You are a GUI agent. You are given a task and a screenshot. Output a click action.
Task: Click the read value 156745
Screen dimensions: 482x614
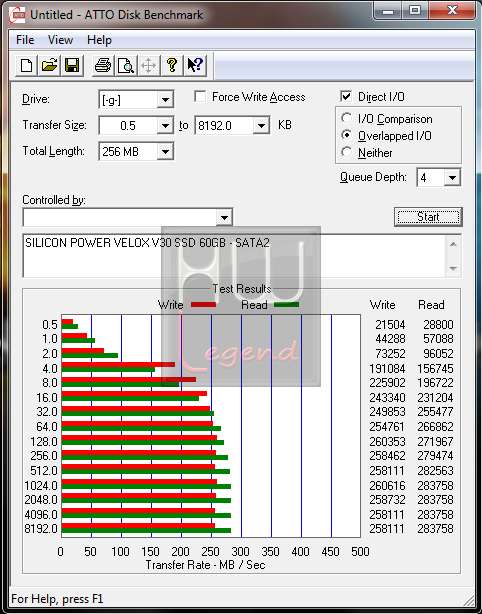pos(435,368)
